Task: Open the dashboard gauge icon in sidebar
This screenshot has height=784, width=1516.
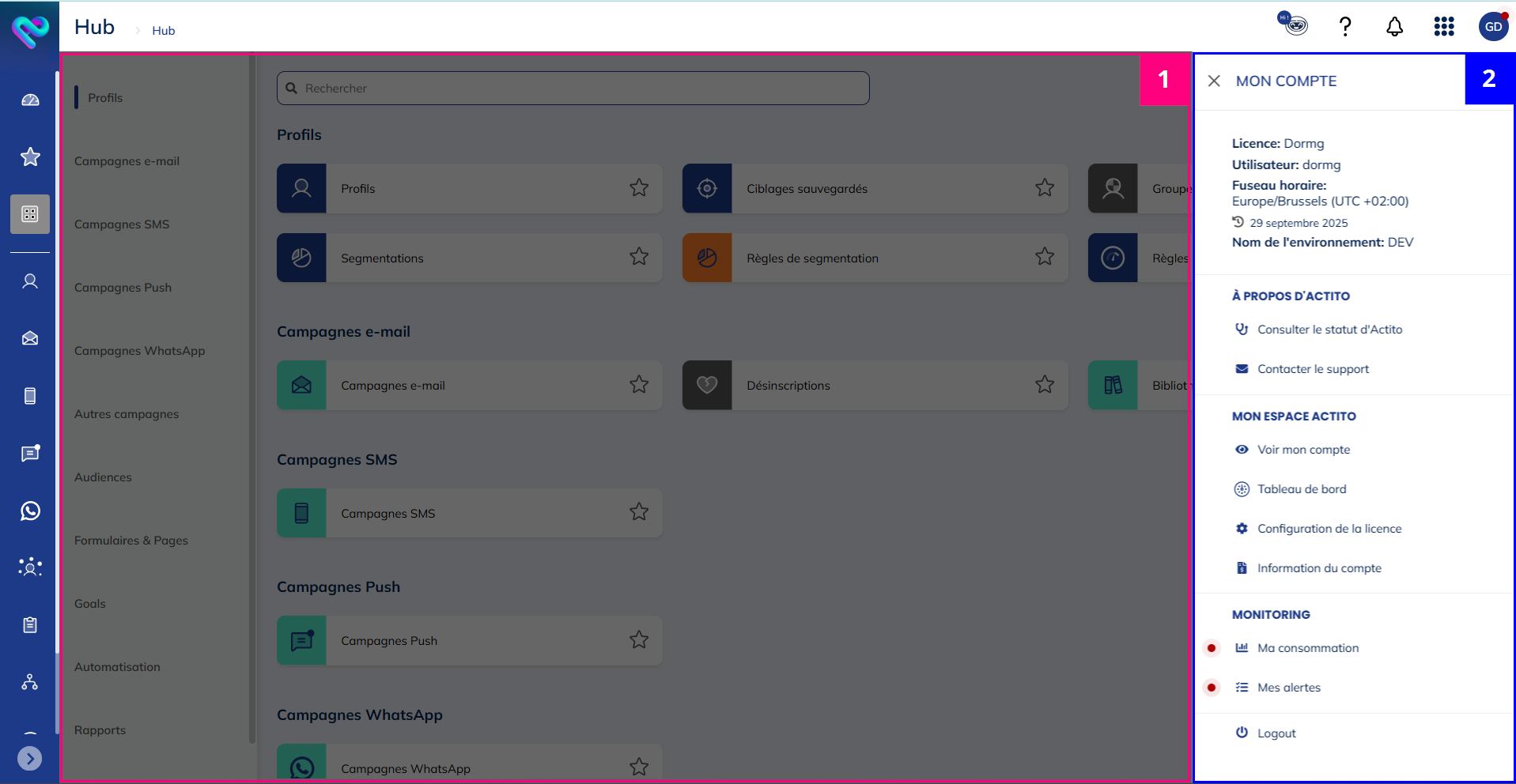Action: pyautogui.click(x=30, y=100)
